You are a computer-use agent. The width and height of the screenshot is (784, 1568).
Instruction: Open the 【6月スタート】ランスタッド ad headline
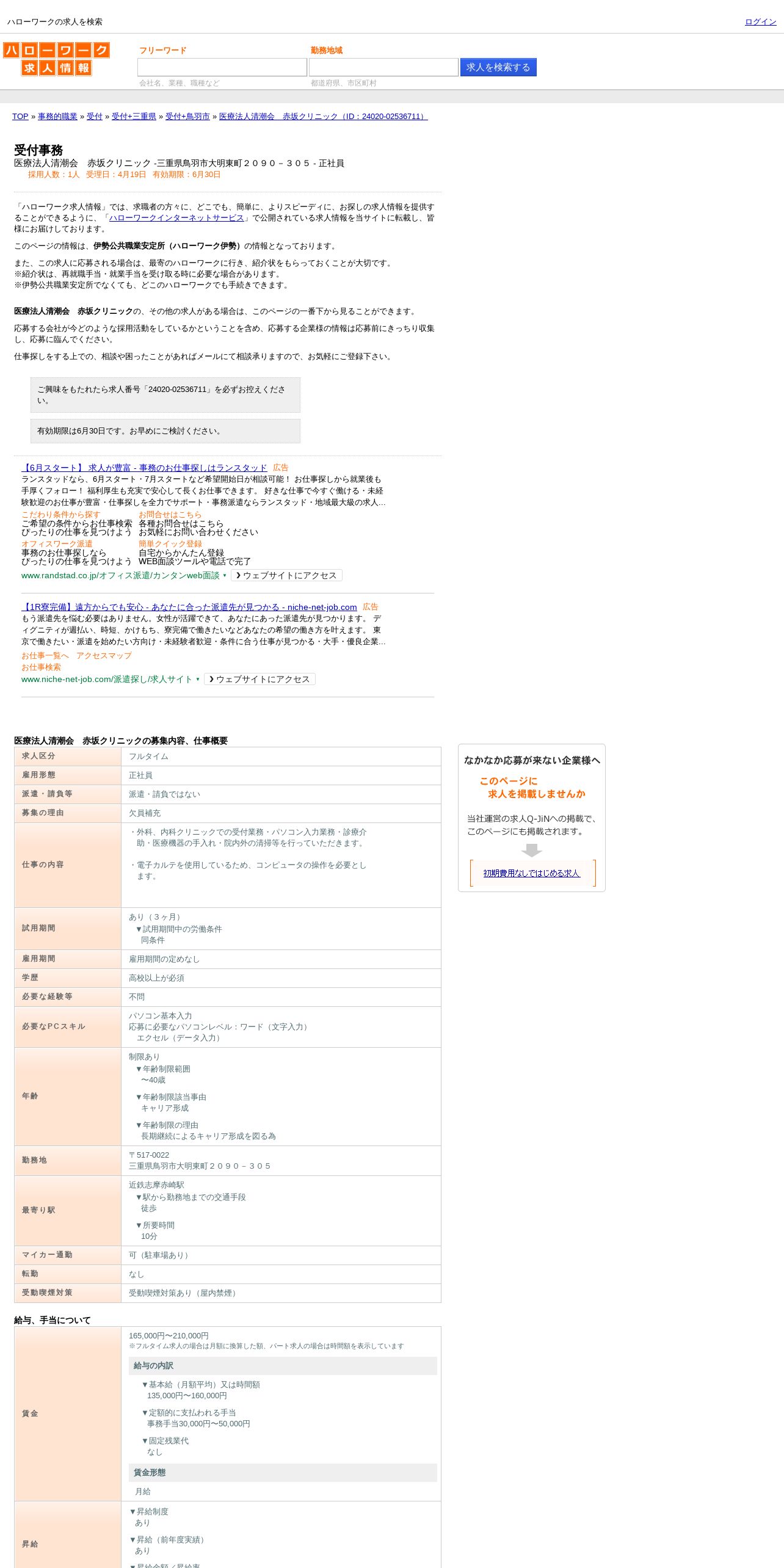pos(144,468)
